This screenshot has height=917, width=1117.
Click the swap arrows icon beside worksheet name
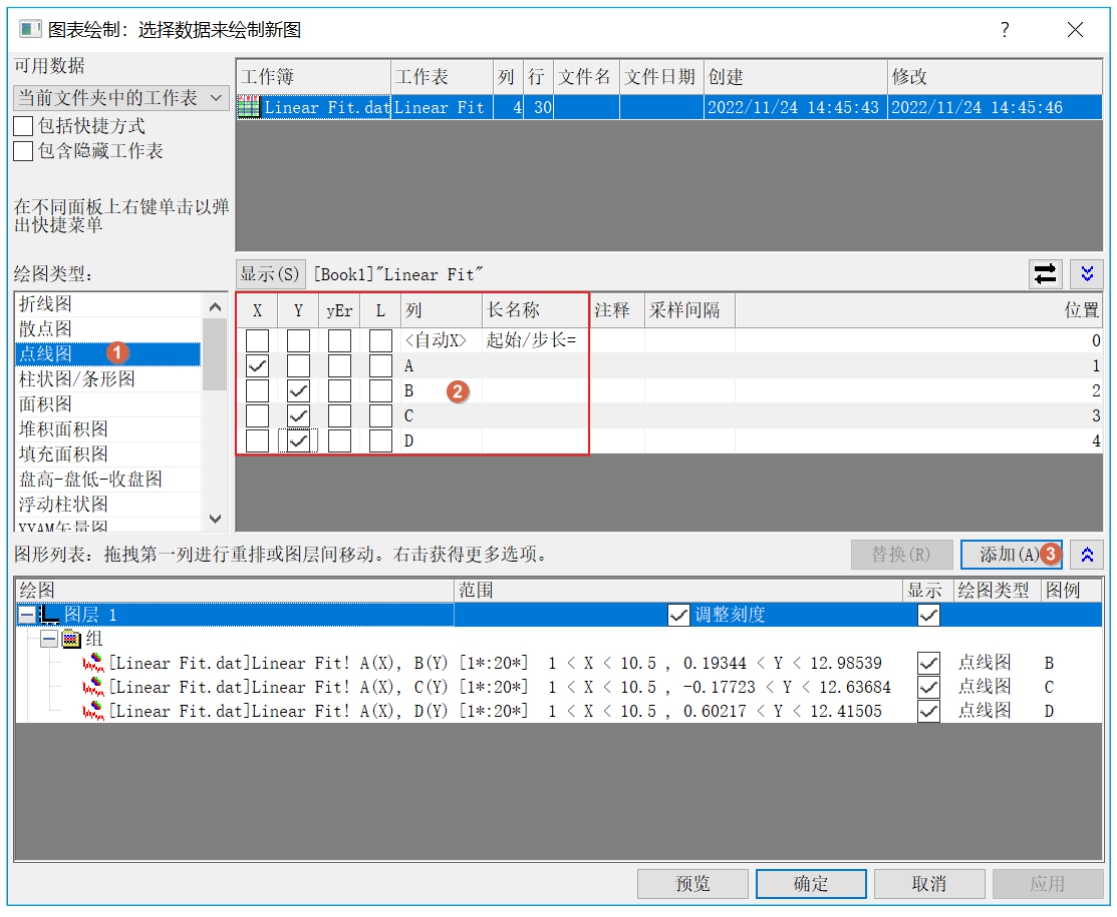pos(1044,274)
